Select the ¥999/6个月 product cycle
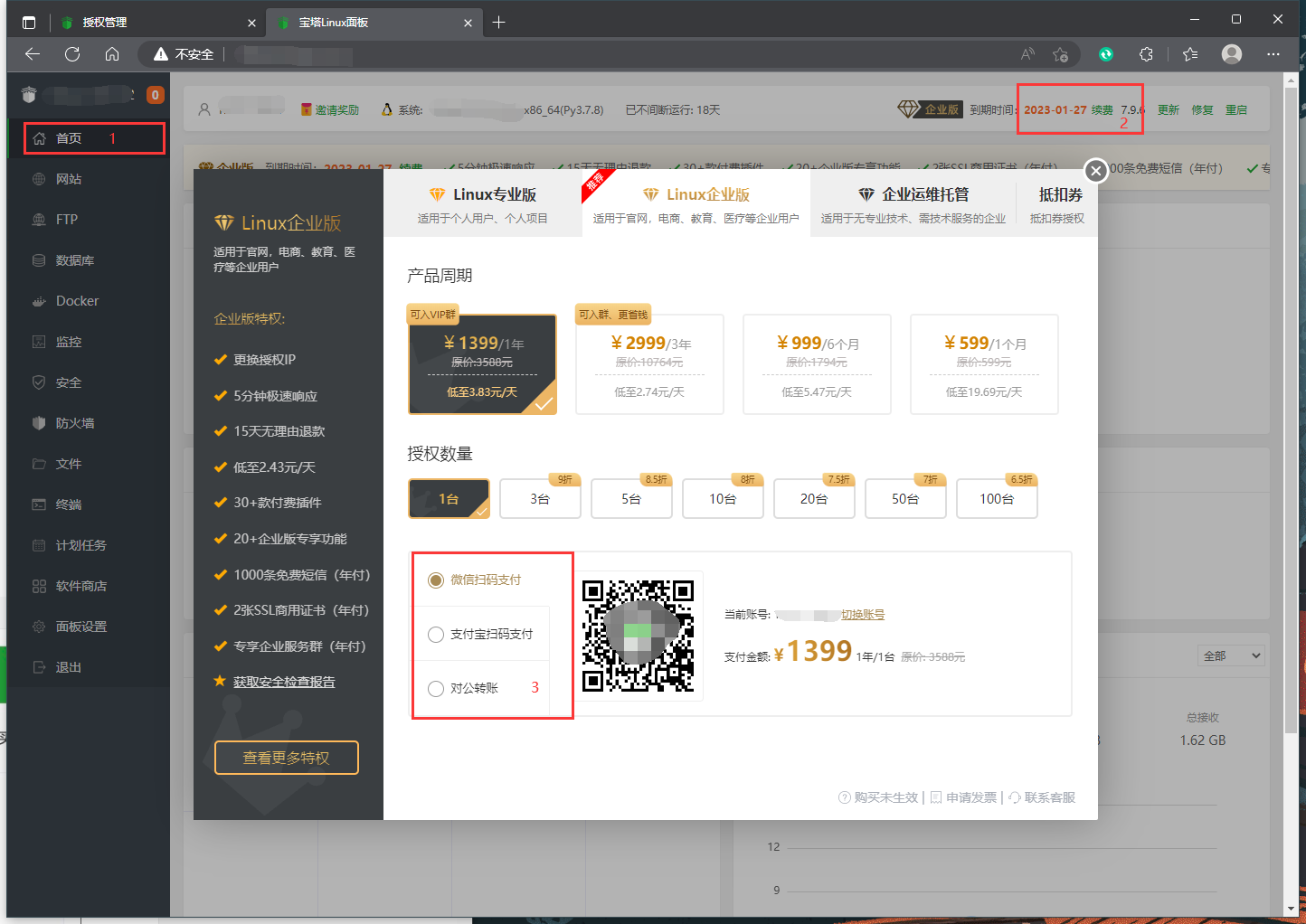The width and height of the screenshot is (1306, 924). tap(817, 364)
